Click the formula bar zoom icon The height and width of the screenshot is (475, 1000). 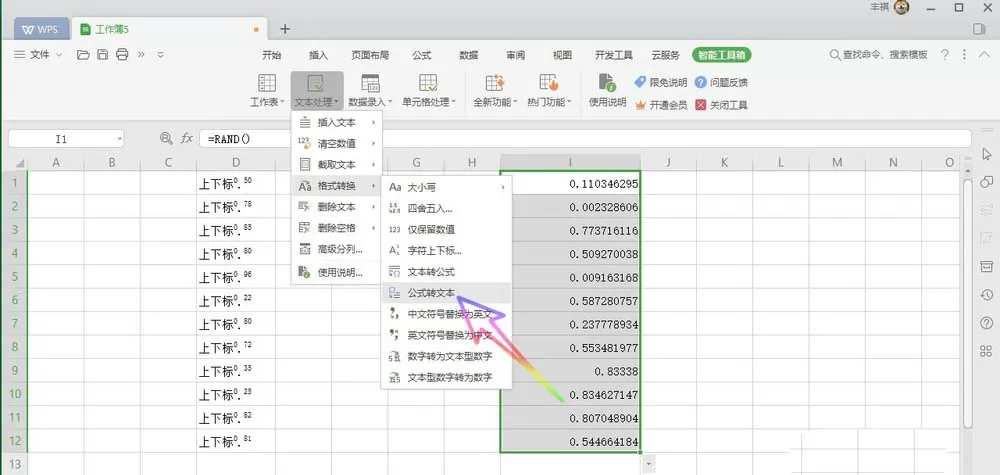click(x=166, y=138)
